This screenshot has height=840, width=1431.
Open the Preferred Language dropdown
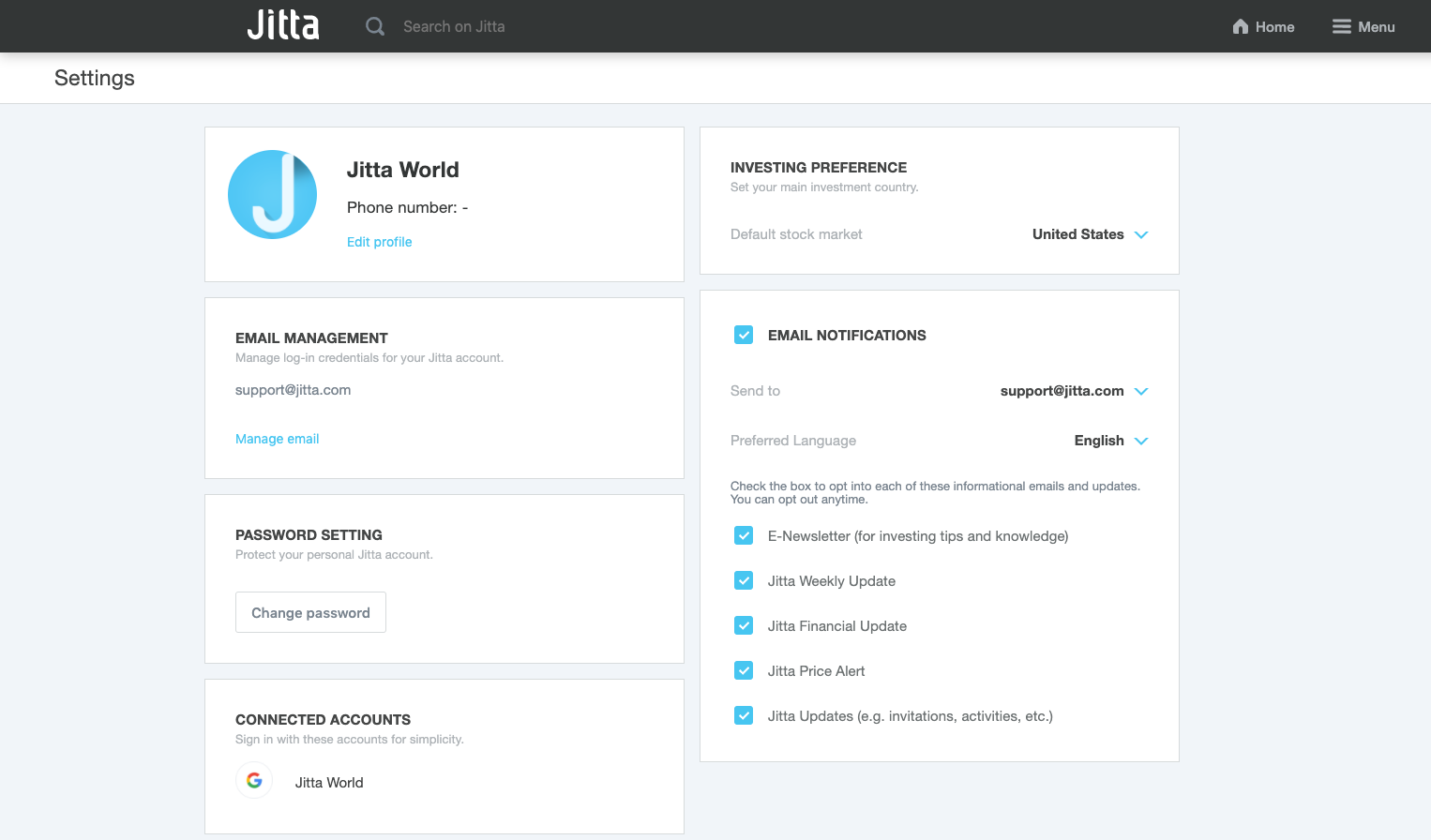point(1111,441)
